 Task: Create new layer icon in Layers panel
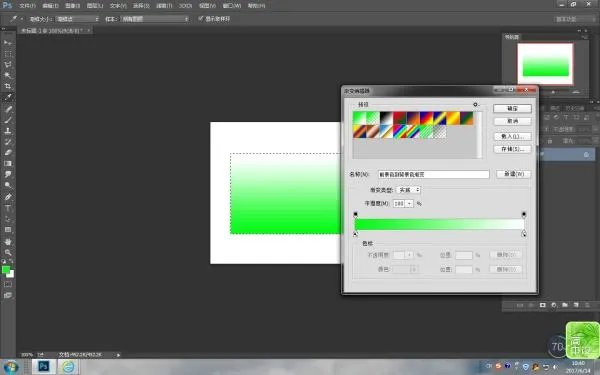(576, 305)
